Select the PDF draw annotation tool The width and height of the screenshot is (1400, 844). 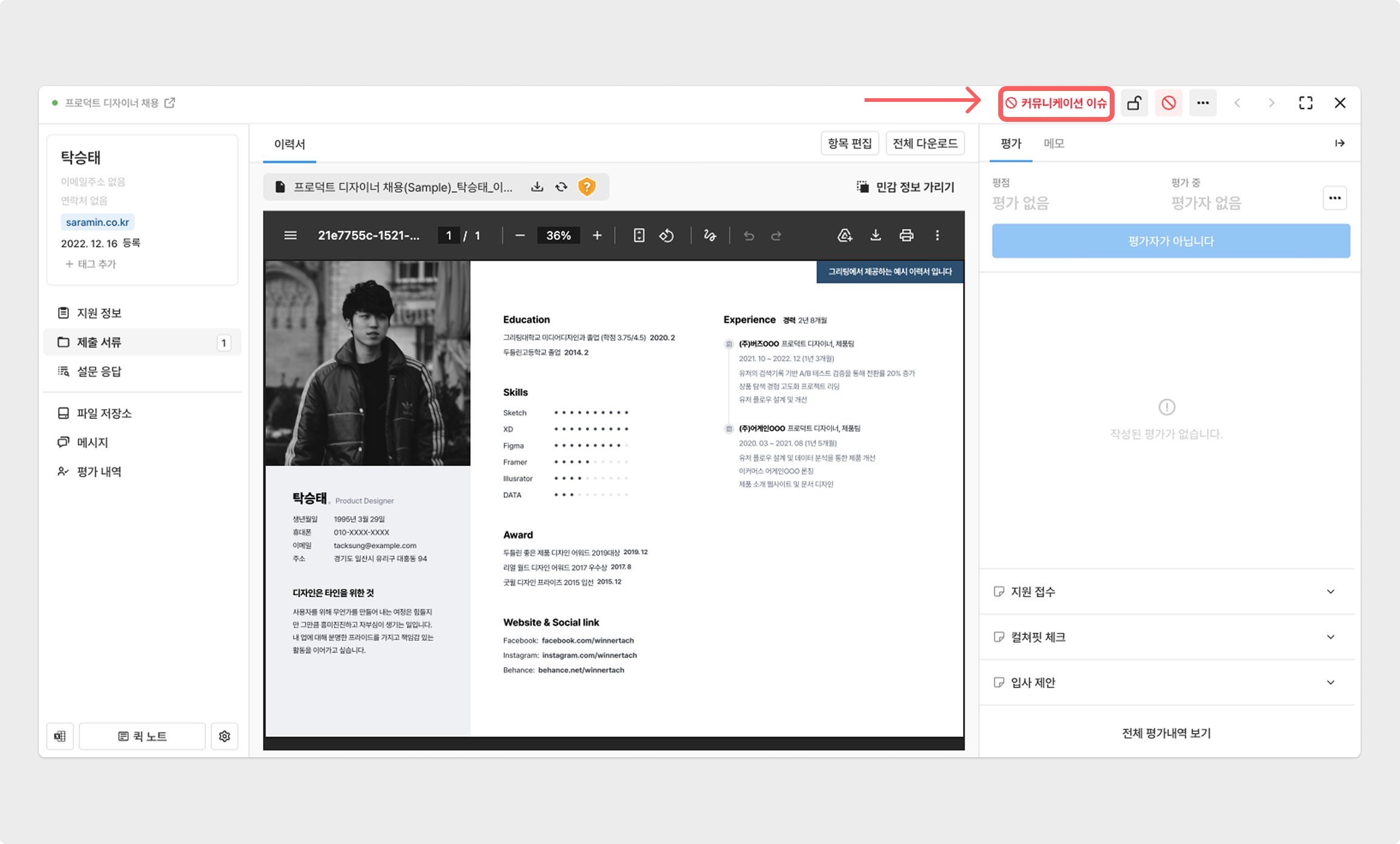tap(710, 235)
